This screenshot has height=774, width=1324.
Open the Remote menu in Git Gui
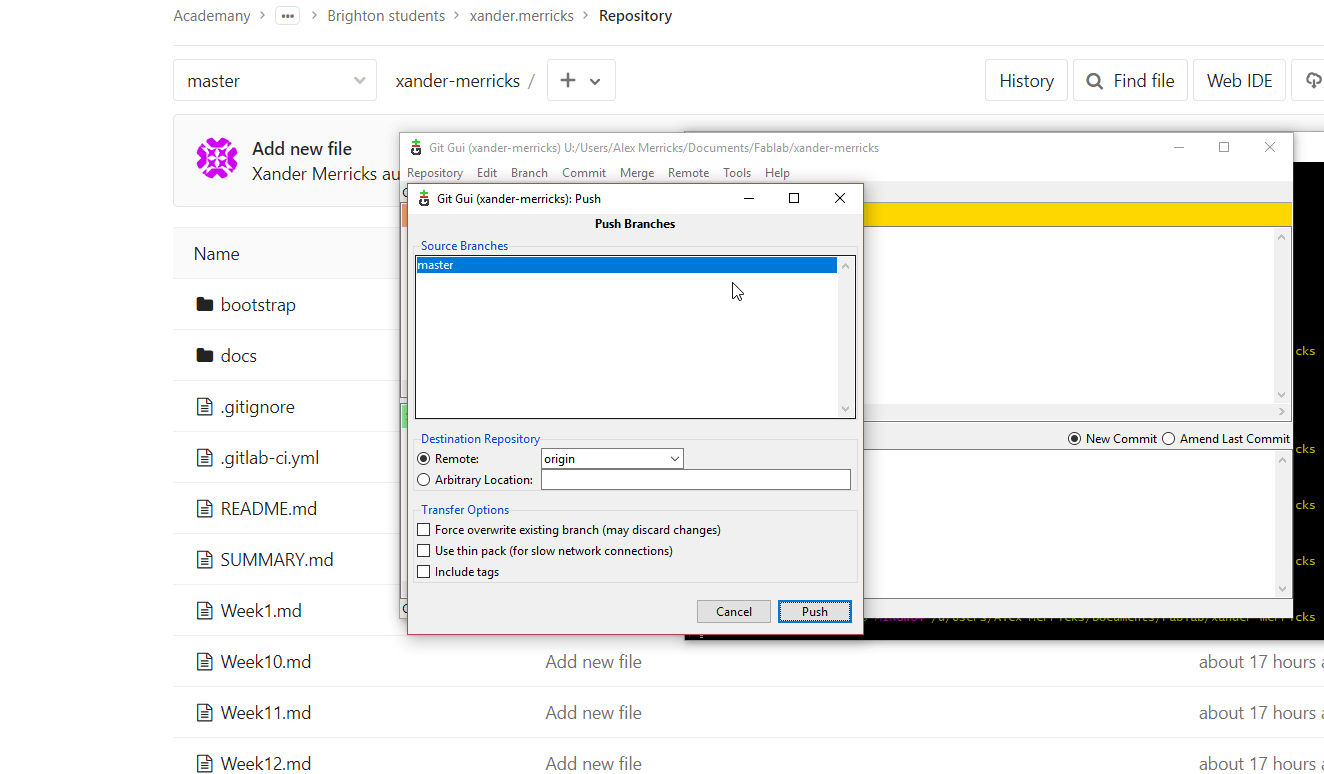pos(688,173)
